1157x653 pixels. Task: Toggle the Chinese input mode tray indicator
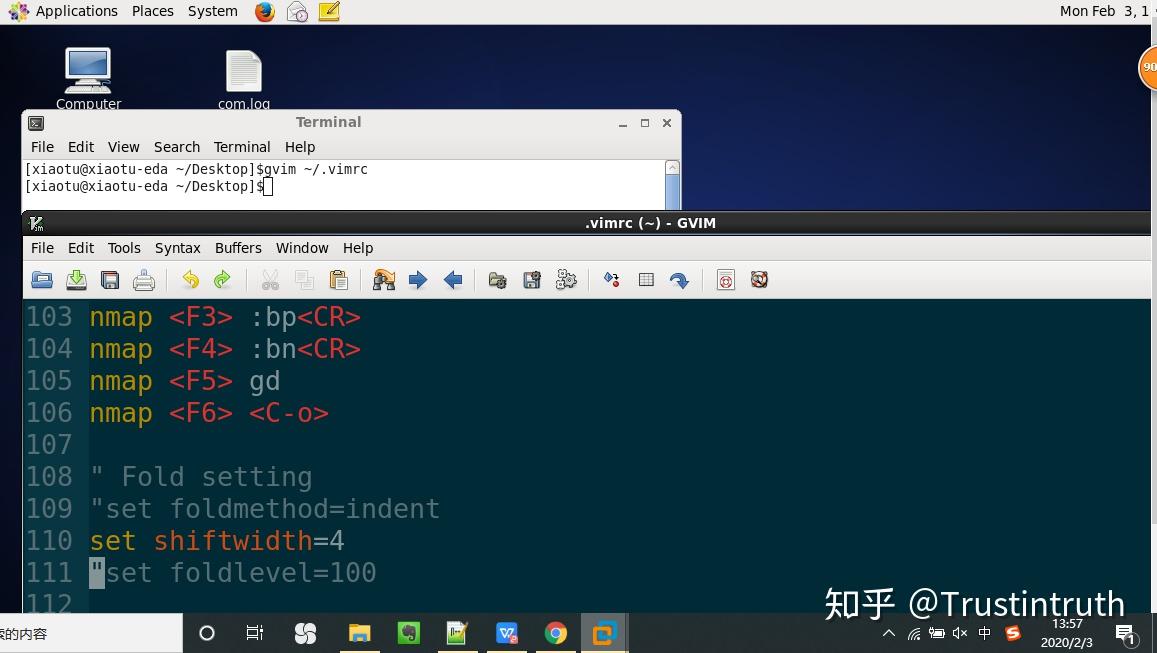[x=984, y=633]
